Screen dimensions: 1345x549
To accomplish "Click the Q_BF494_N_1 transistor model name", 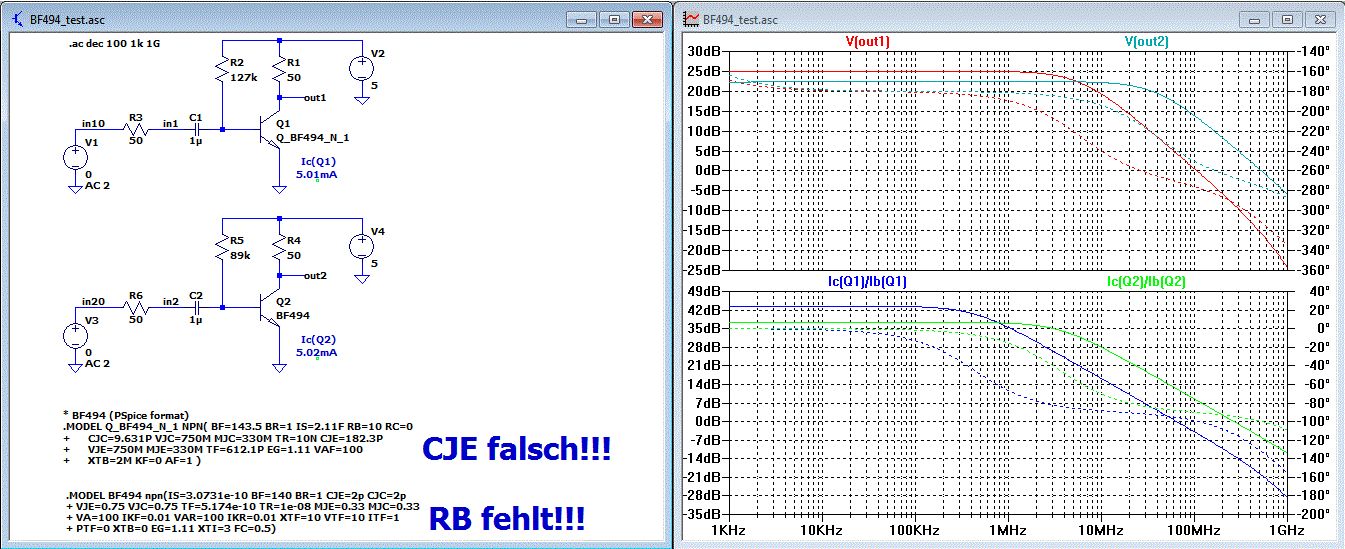I will (x=312, y=137).
